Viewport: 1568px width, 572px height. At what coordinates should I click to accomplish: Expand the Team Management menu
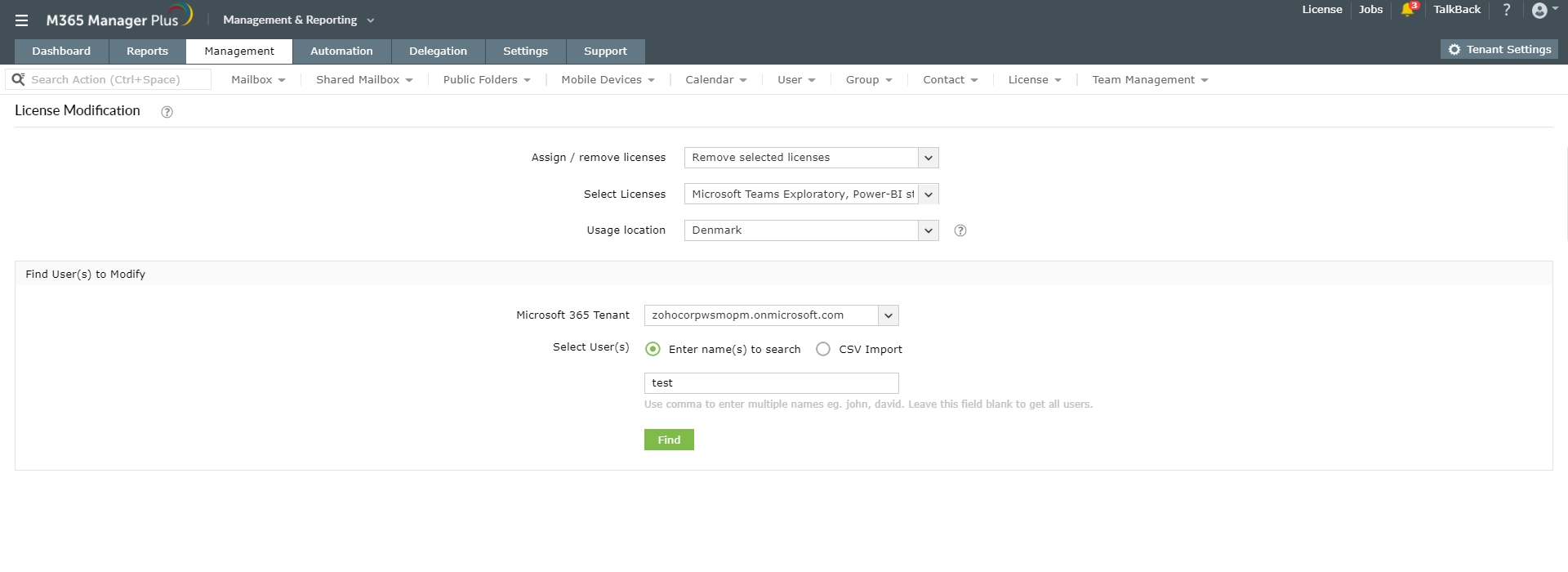[1150, 80]
